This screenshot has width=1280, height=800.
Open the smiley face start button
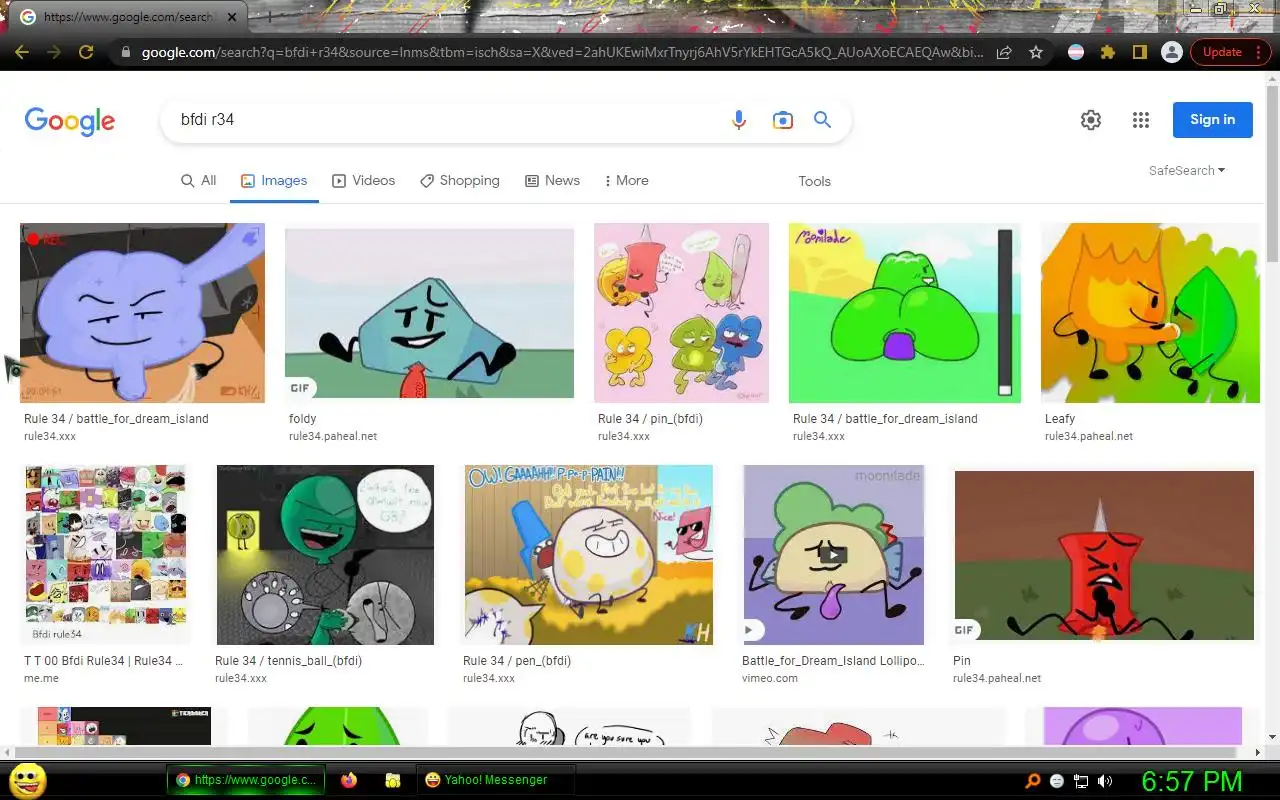[28, 780]
